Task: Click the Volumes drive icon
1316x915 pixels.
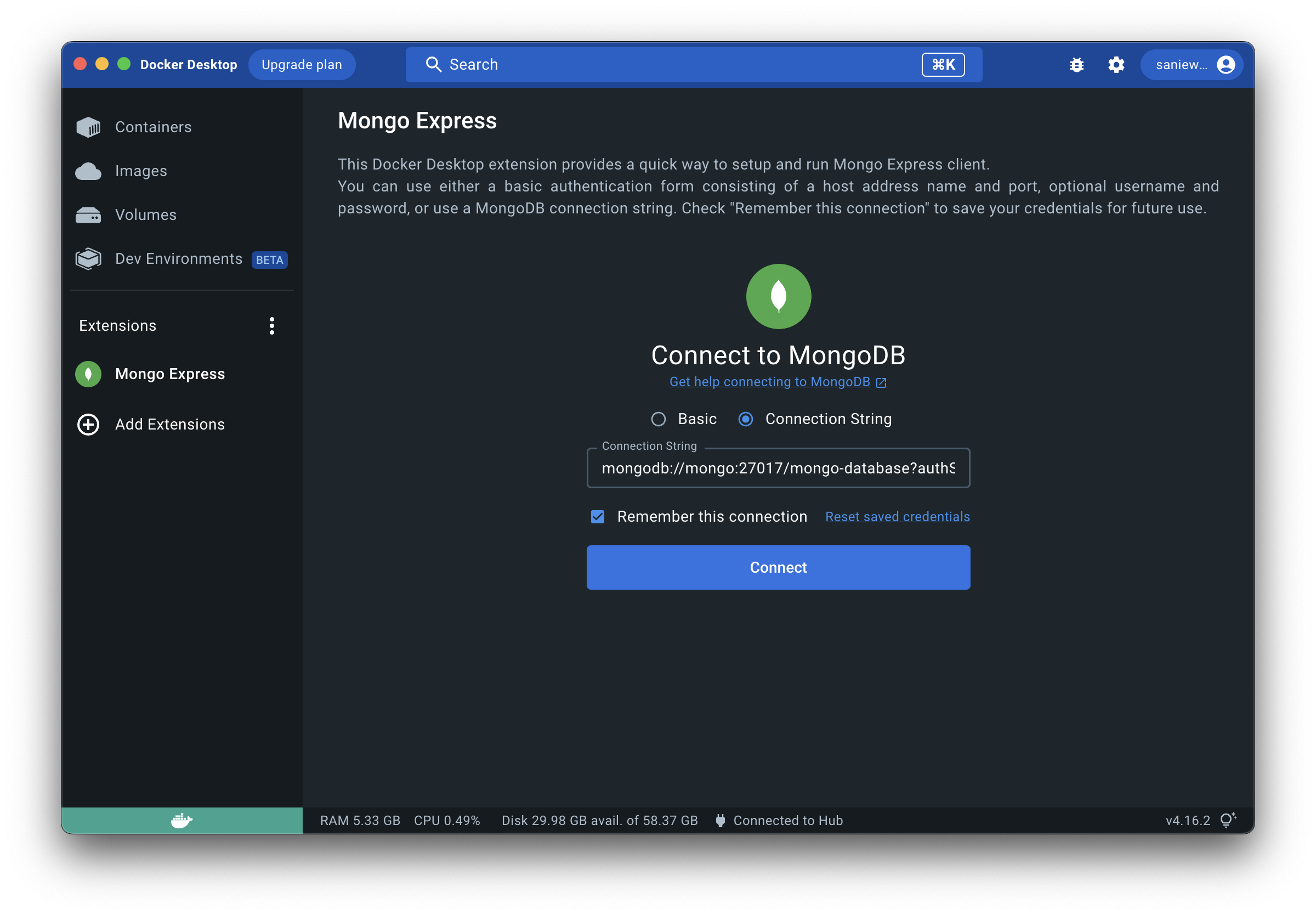Action: click(x=88, y=215)
